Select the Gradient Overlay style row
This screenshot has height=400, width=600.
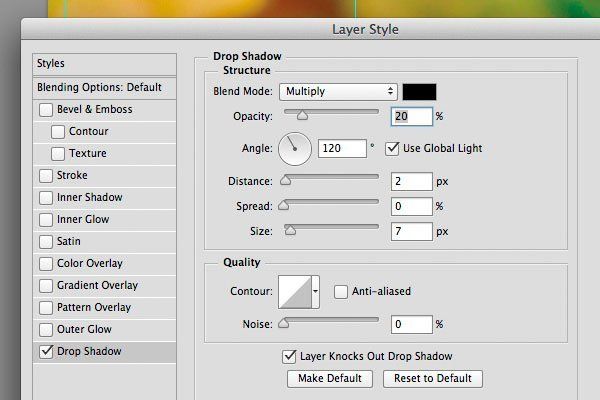(x=104, y=286)
